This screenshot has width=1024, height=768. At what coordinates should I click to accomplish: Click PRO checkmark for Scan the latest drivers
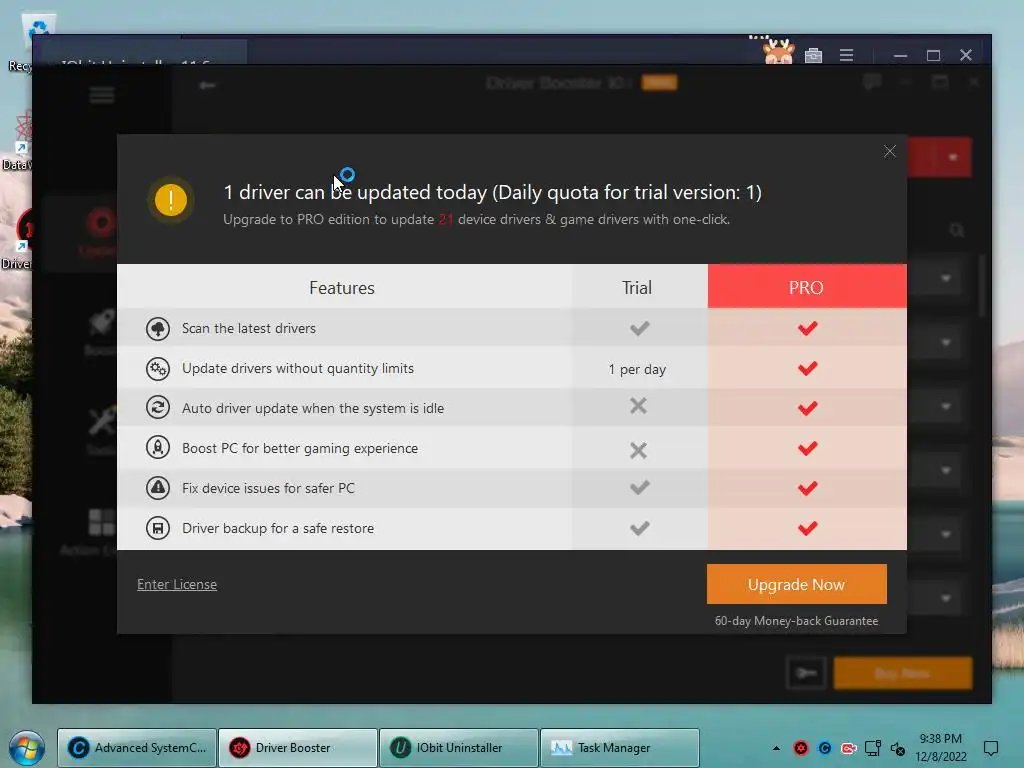pos(808,328)
